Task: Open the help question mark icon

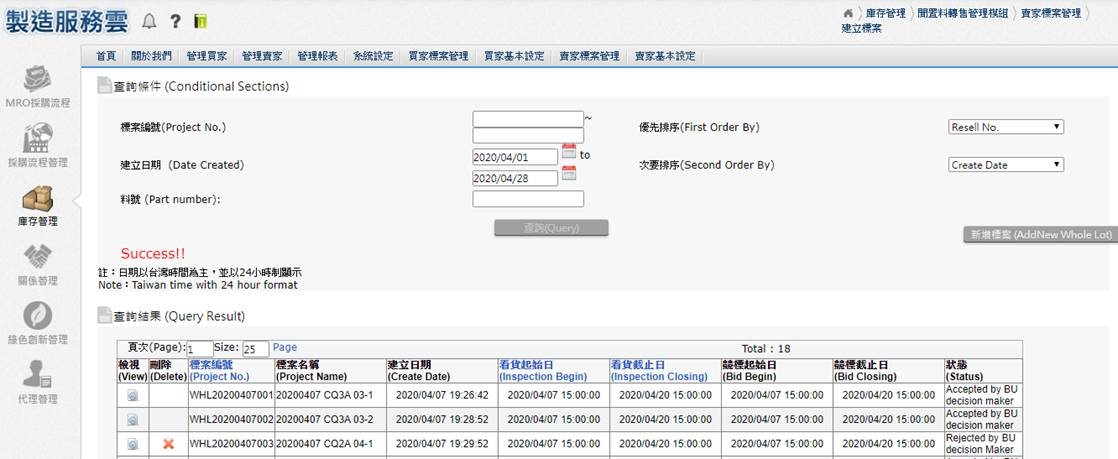Action: (x=175, y=21)
